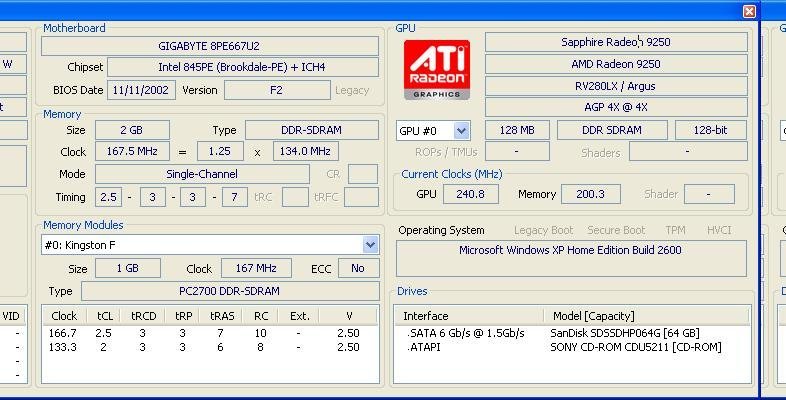Click the Interface drives column header
Image resolution: width=786 pixels, height=400 pixels.
(469, 316)
